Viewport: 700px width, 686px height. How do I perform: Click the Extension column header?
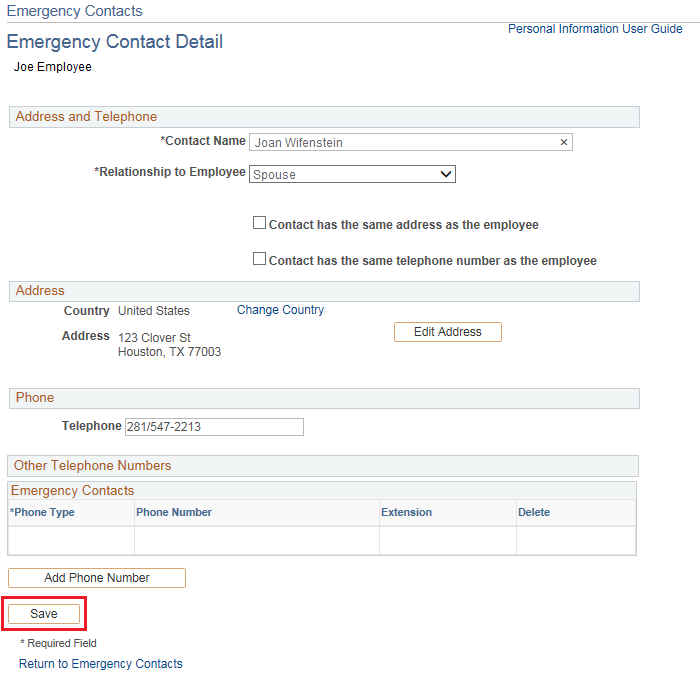[406, 512]
